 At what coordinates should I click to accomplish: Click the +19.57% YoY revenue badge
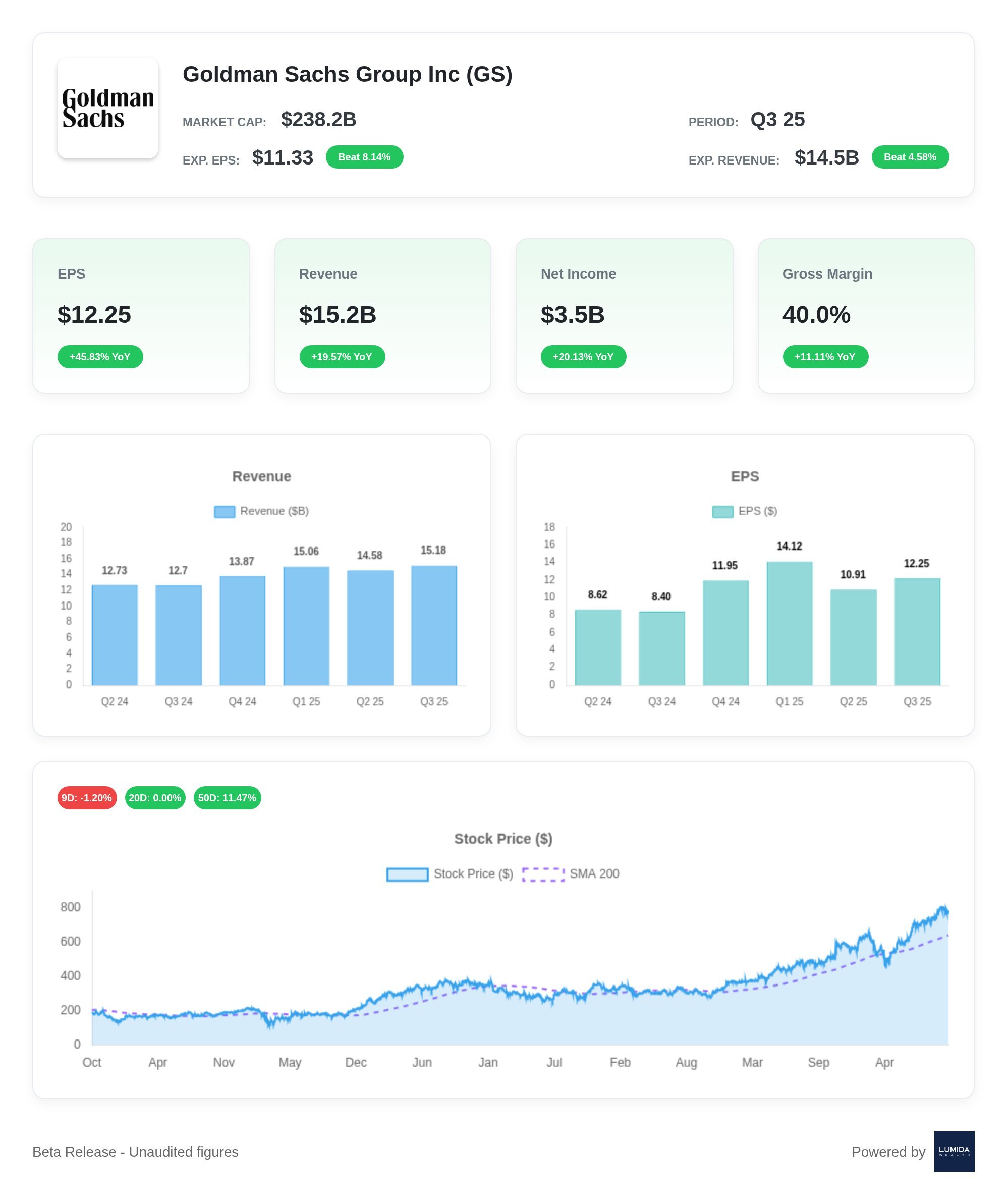[x=342, y=357]
